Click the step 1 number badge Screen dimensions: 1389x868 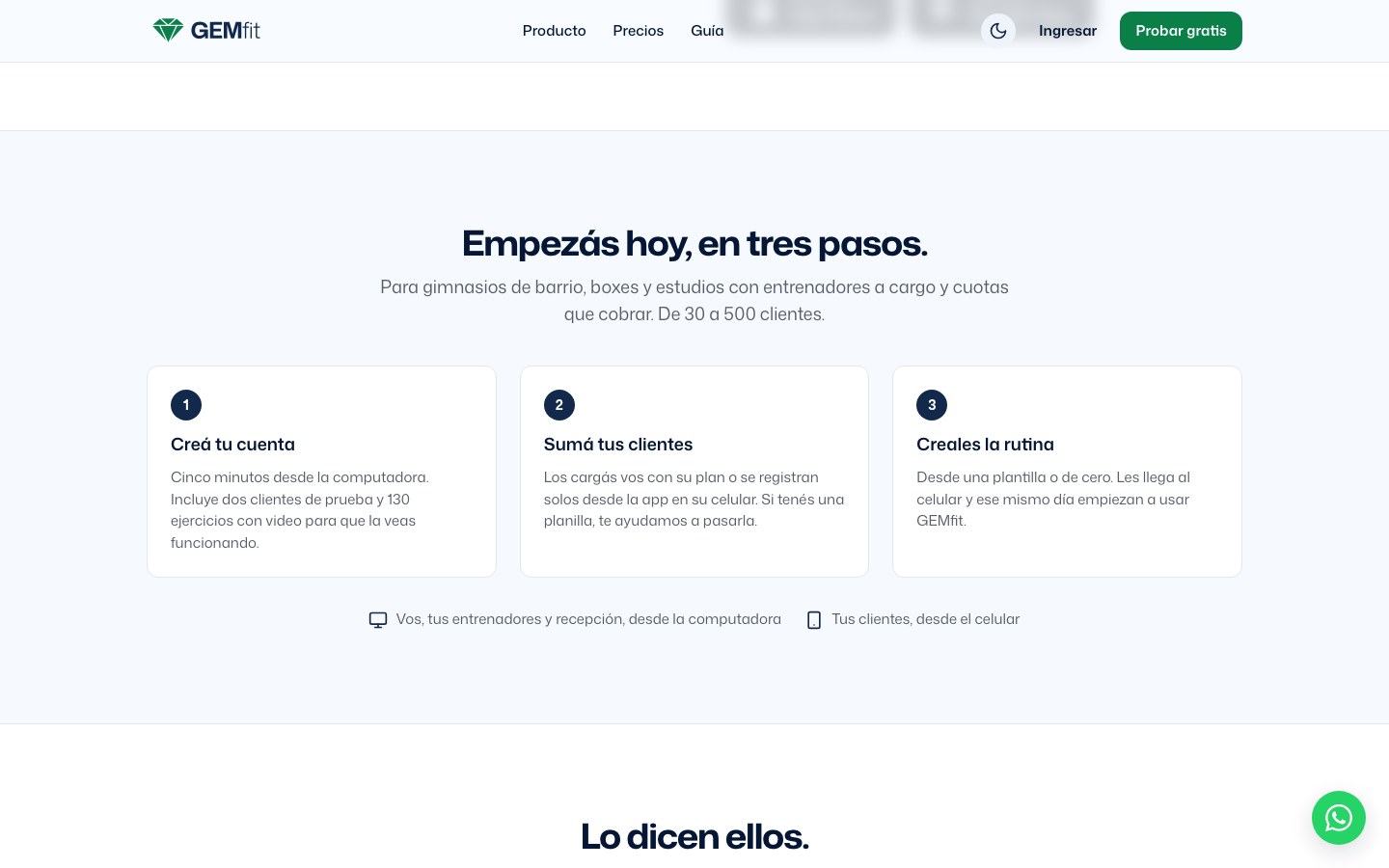(186, 405)
